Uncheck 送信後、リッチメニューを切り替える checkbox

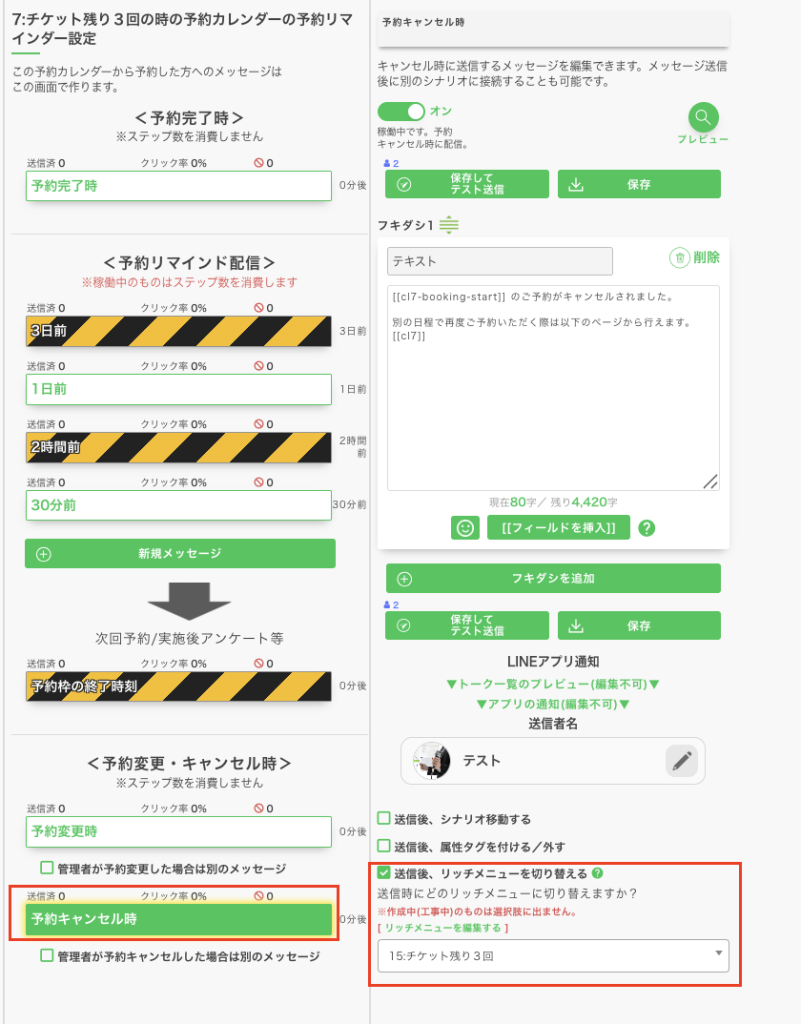(x=384, y=873)
